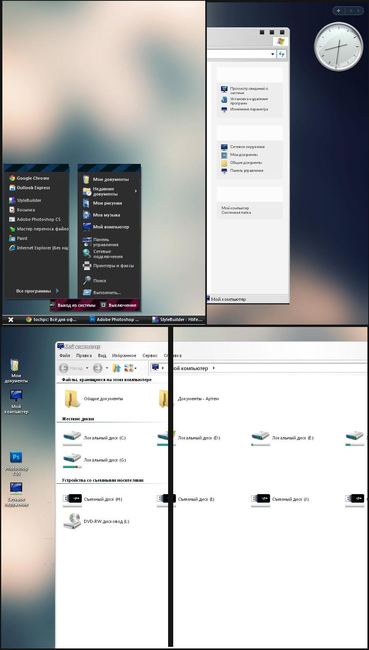The width and height of the screenshot is (369, 650).
Task: Open the Back history dropdown arrow
Action: [x=87, y=368]
